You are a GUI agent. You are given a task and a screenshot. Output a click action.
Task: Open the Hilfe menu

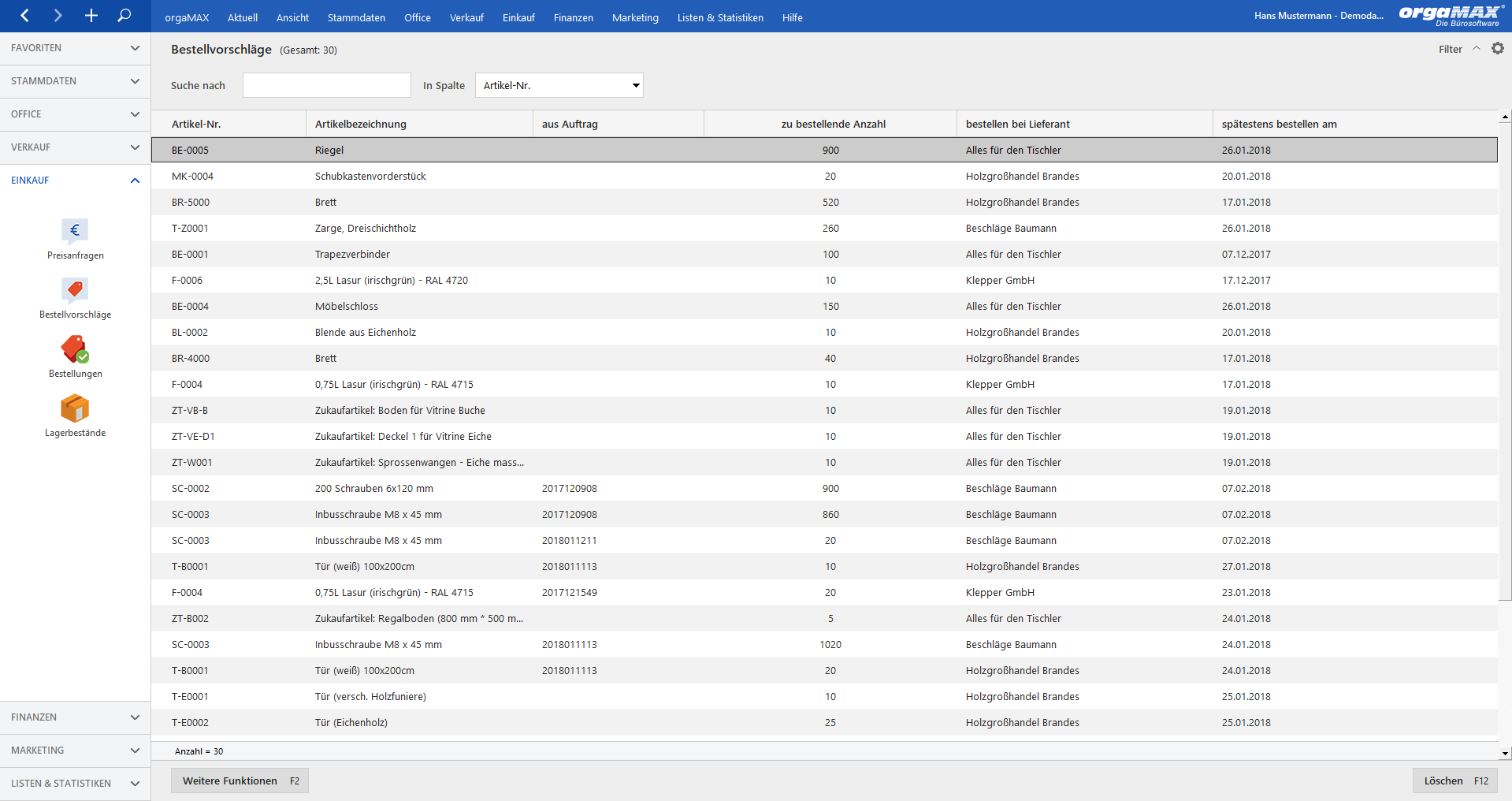pyautogui.click(x=793, y=17)
